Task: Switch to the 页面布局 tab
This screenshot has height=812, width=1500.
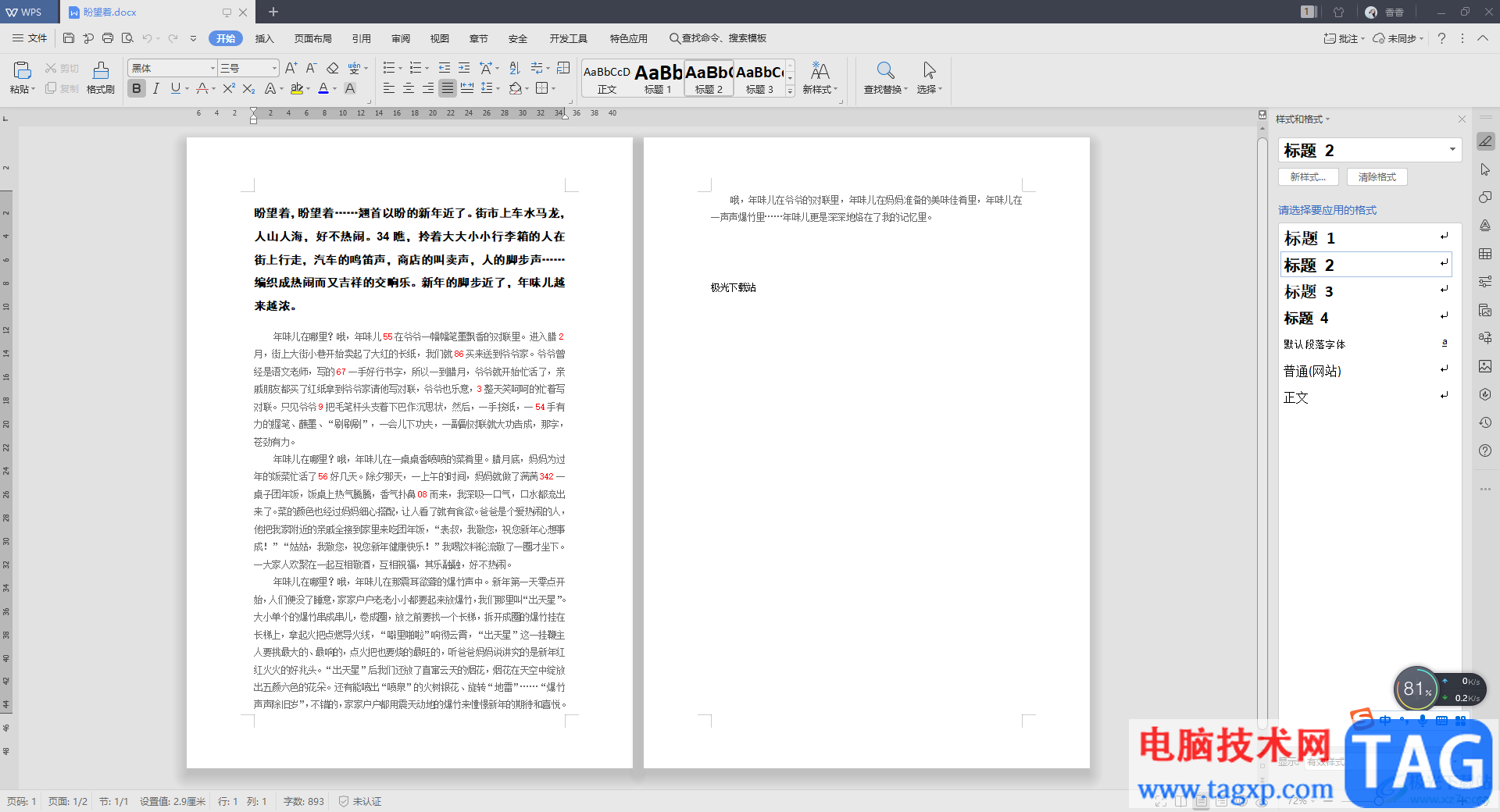Action: (x=312, y=38)
